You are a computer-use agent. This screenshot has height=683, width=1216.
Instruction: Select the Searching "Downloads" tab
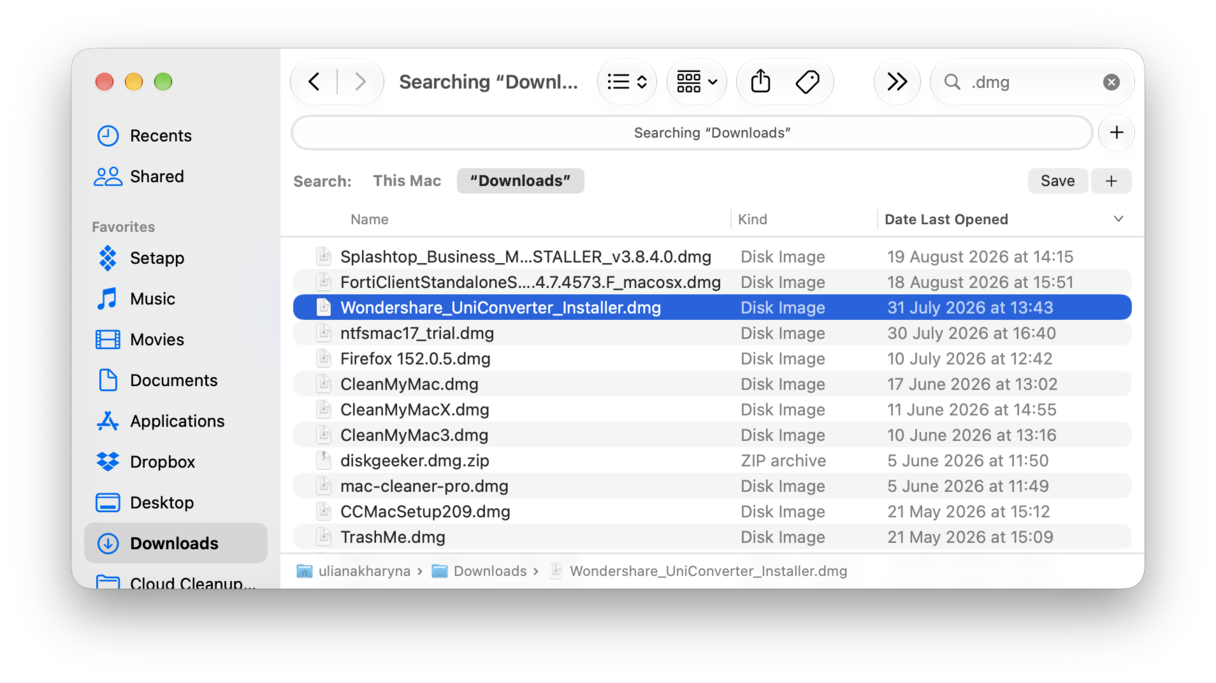[x=692, y=133]
